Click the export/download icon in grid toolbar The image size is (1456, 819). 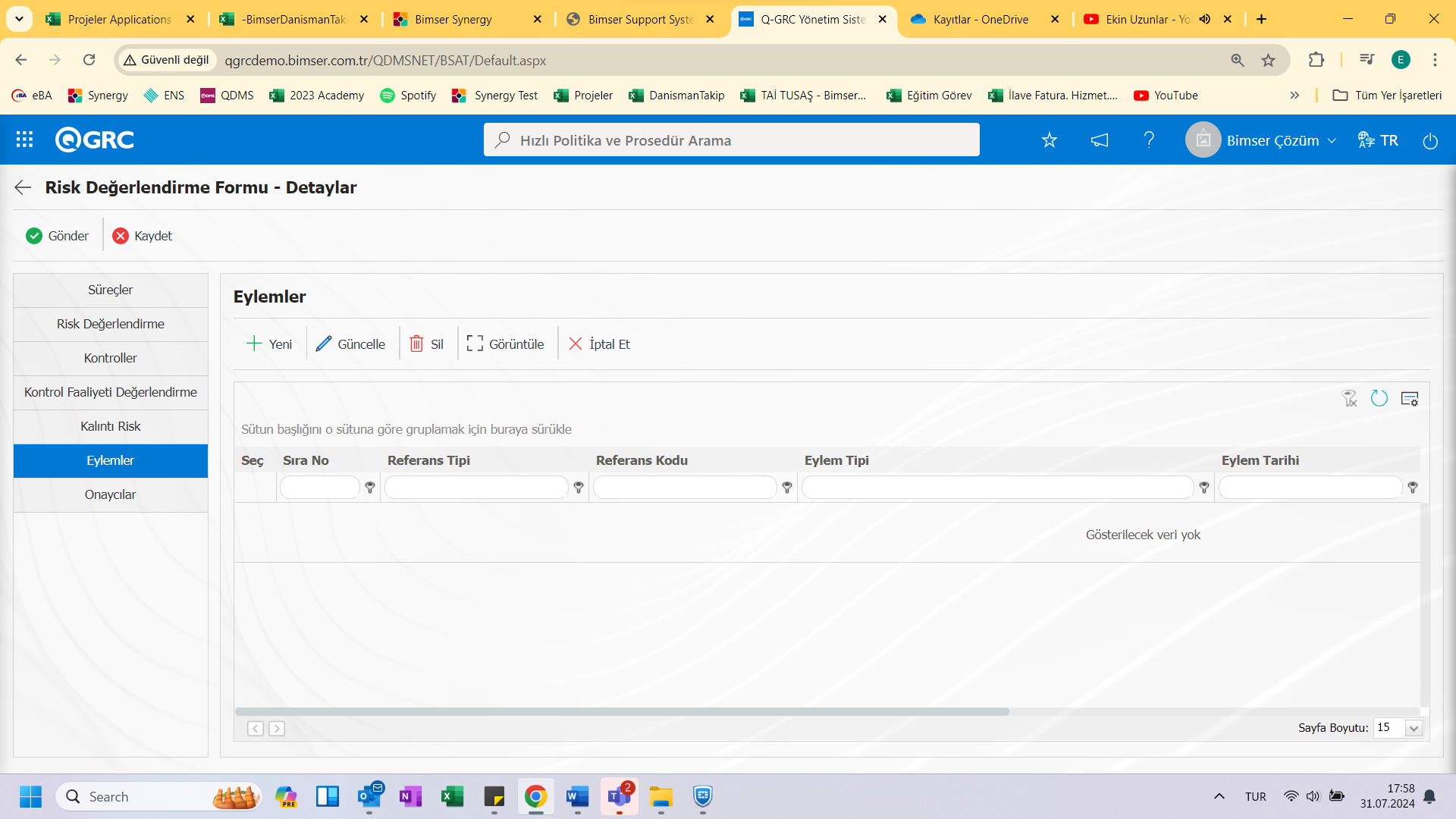1410,399
